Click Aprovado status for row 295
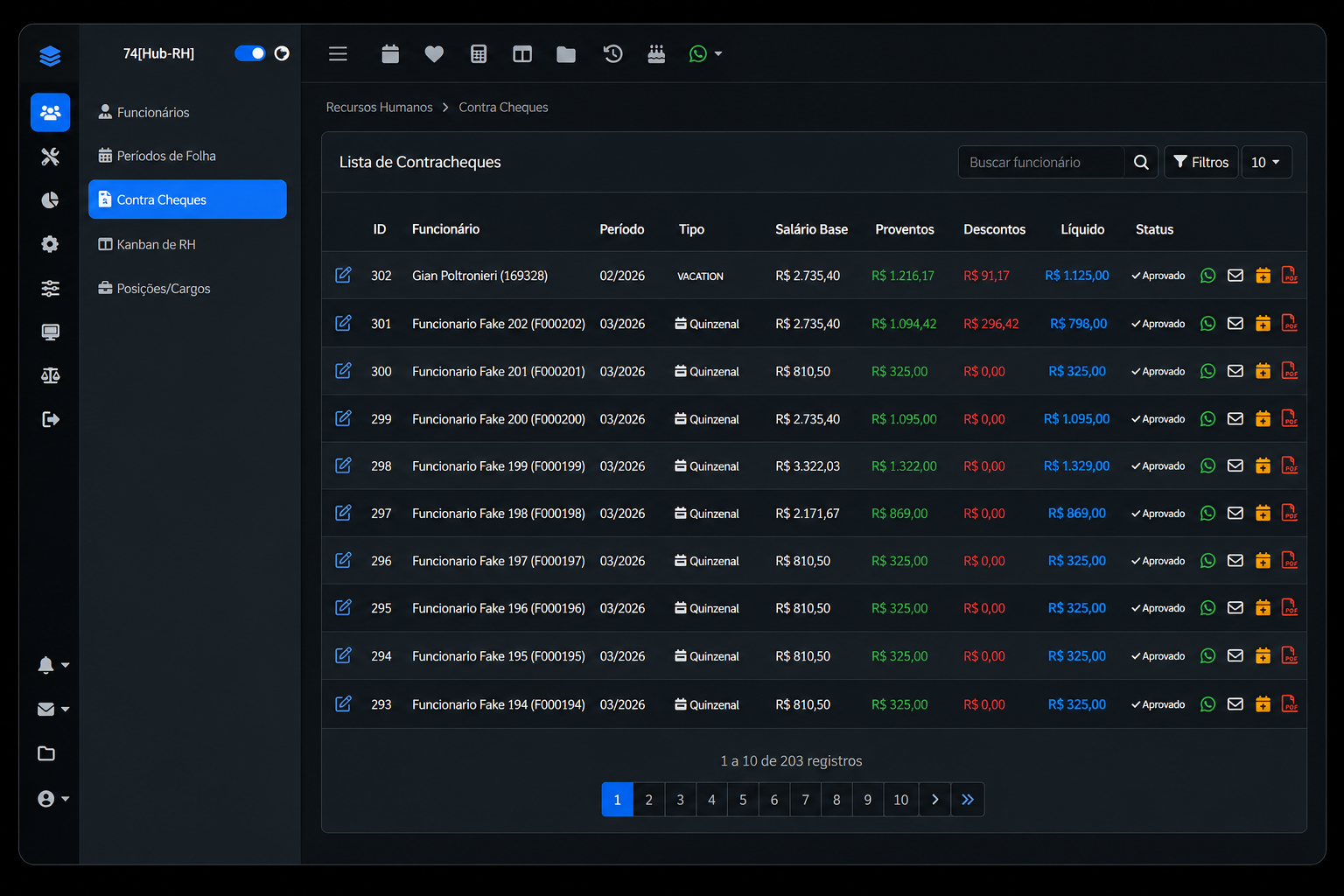Screen dimensions: 1344x896 point(1158,608)
